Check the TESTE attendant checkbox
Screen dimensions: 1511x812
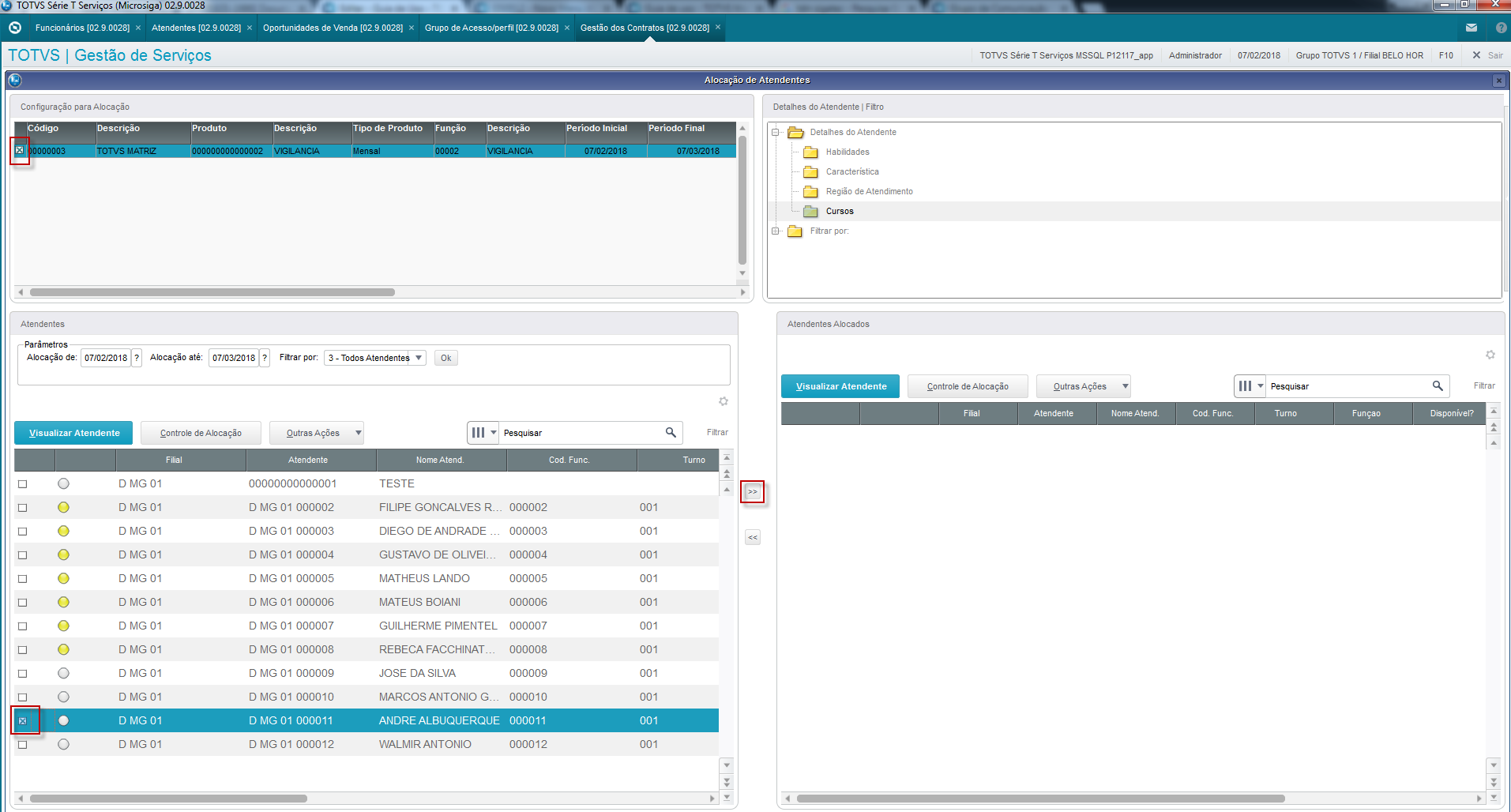coord(22,484)
